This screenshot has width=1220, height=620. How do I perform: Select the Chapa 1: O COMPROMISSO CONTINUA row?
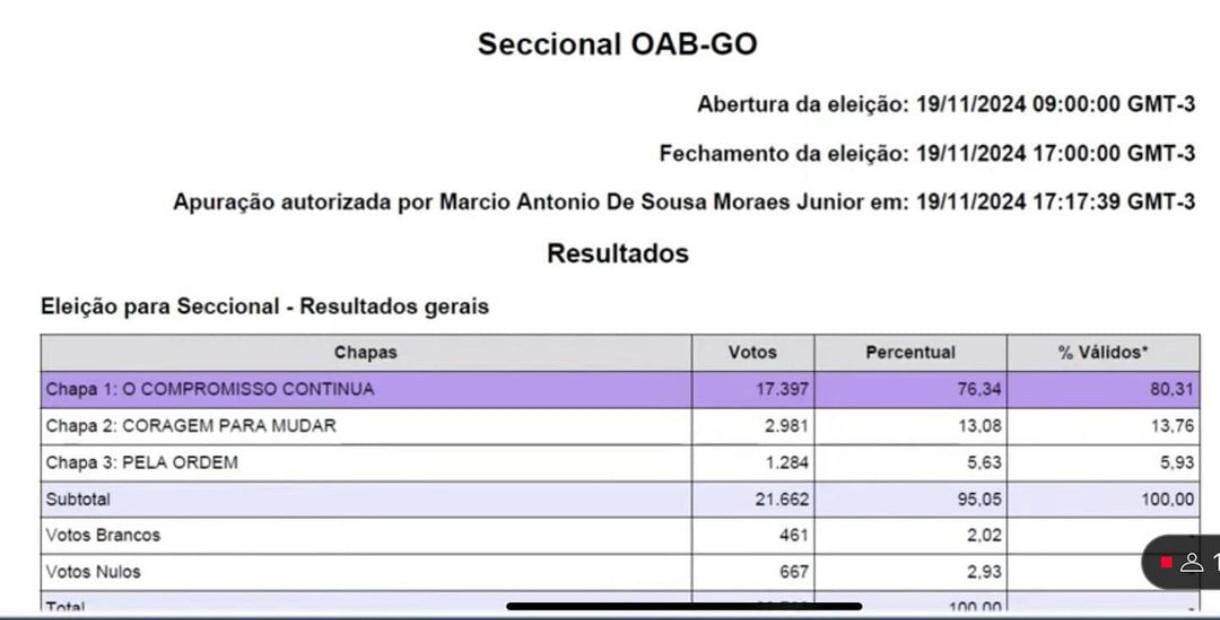tap(210, 389)
